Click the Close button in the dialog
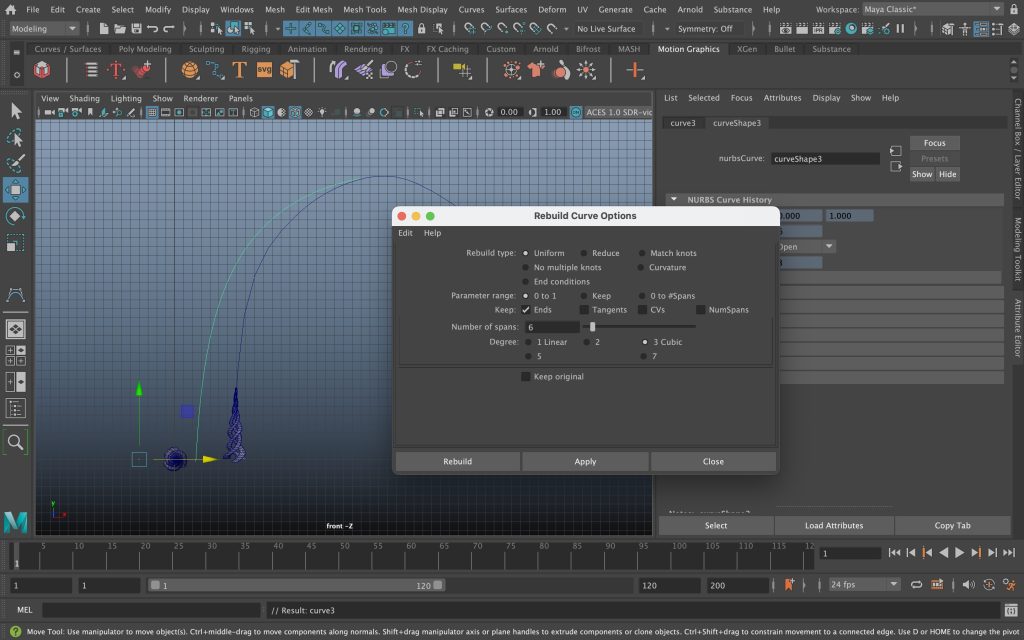The height and width of the screenshot is (640, 1024). 713,461
